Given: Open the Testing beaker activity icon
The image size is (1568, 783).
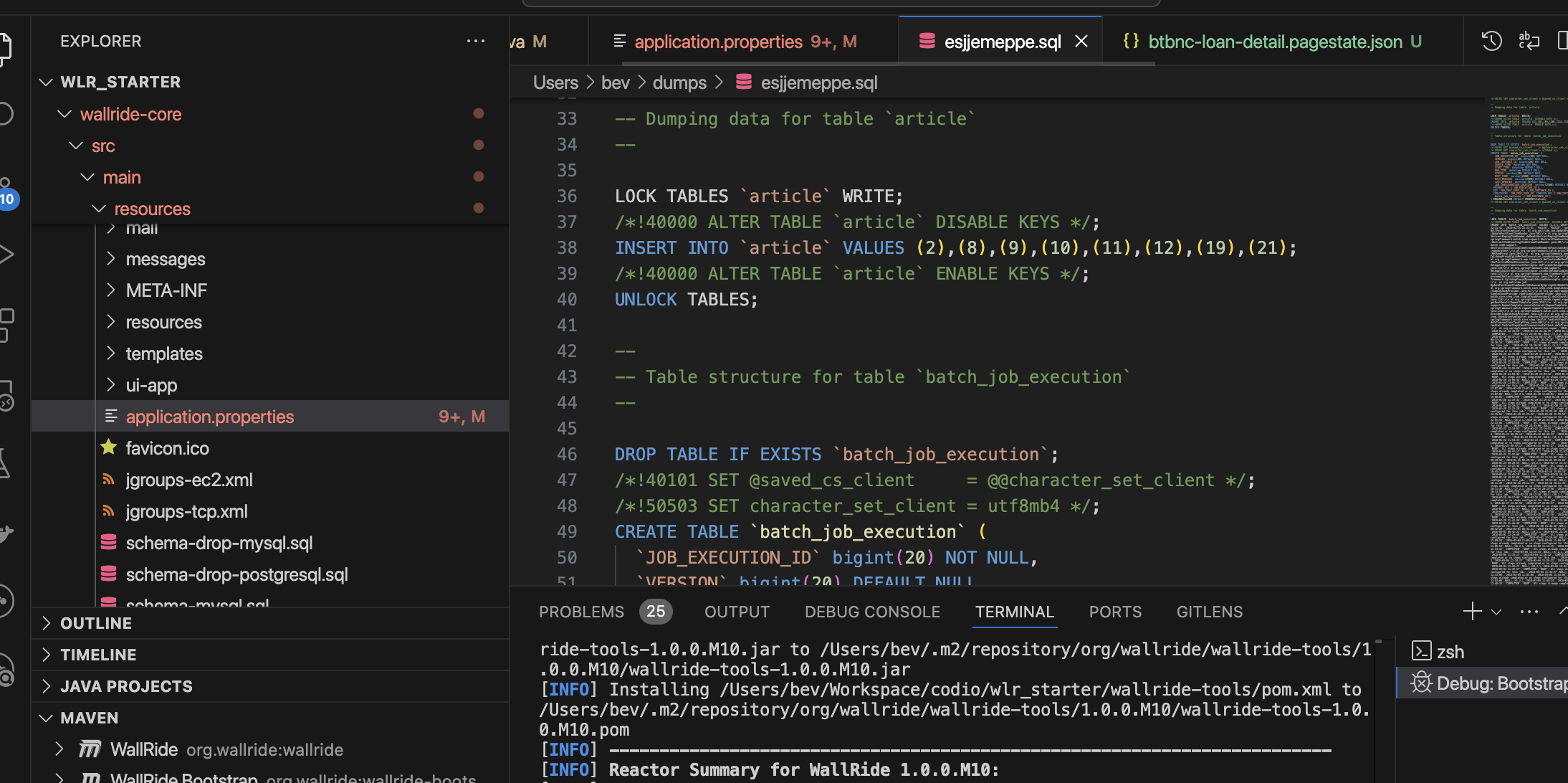Looking at the screenshot, I should pos(4,464).
